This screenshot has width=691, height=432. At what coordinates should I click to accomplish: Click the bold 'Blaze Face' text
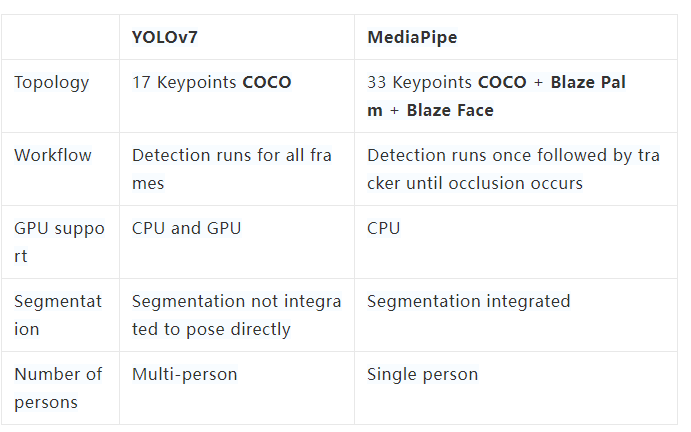click(x=450, y=110)
